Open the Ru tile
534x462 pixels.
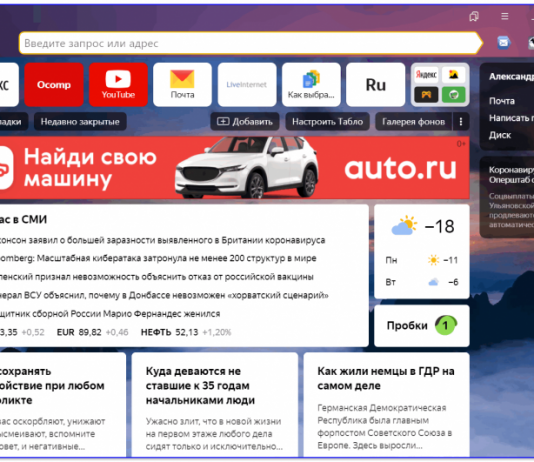pos(376,84)
